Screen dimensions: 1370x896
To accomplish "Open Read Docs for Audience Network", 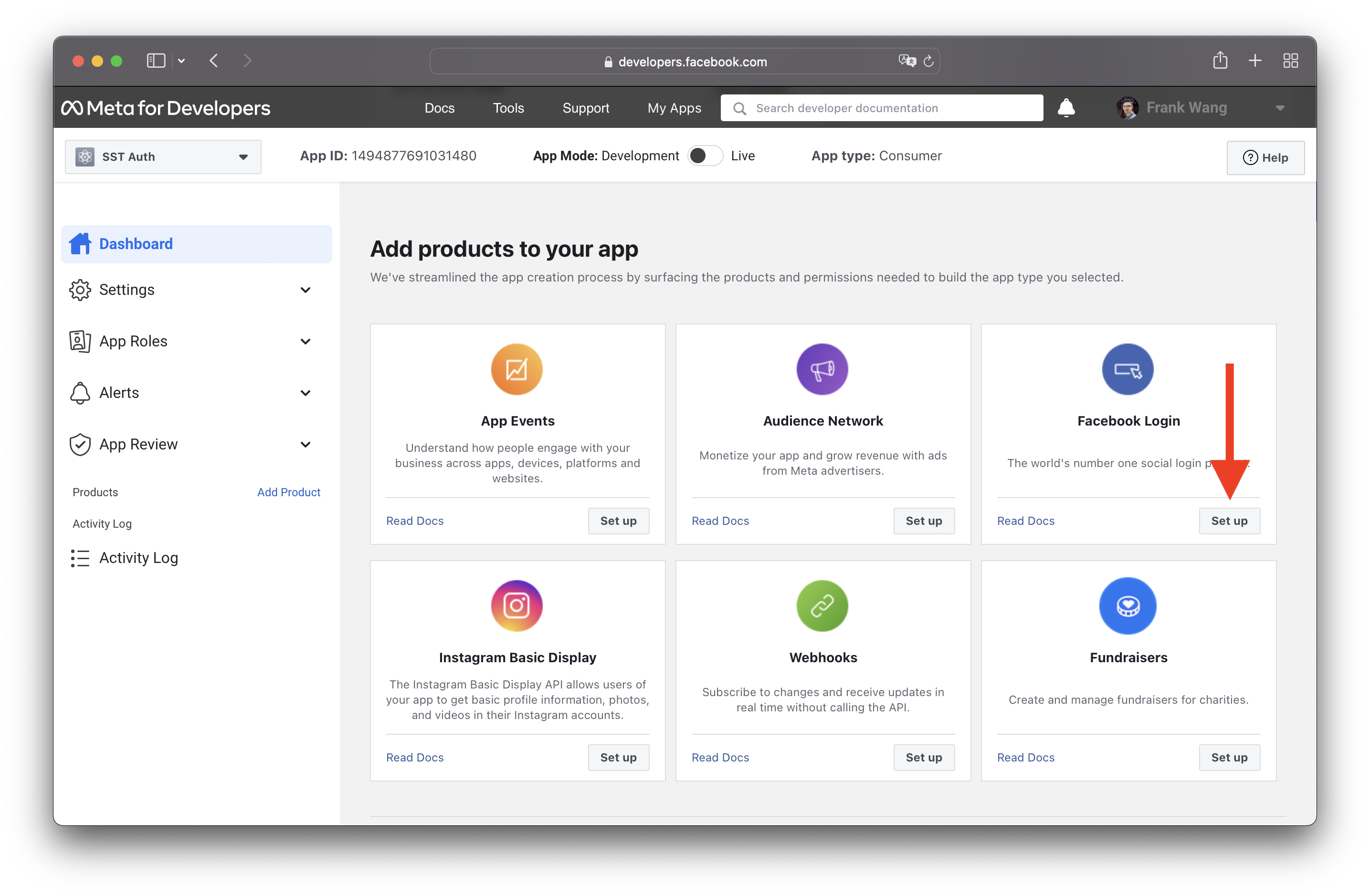I will point(720,520).
